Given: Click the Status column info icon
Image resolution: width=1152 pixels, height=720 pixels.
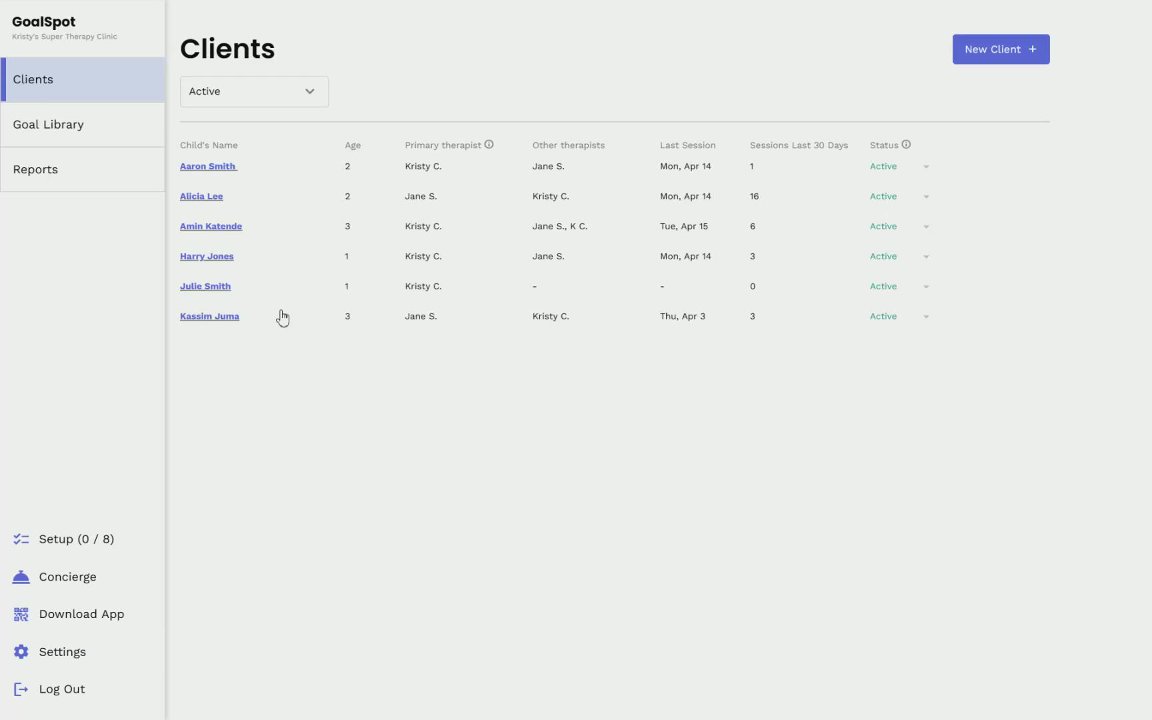Looking at the screenshot, I should 906,145.
